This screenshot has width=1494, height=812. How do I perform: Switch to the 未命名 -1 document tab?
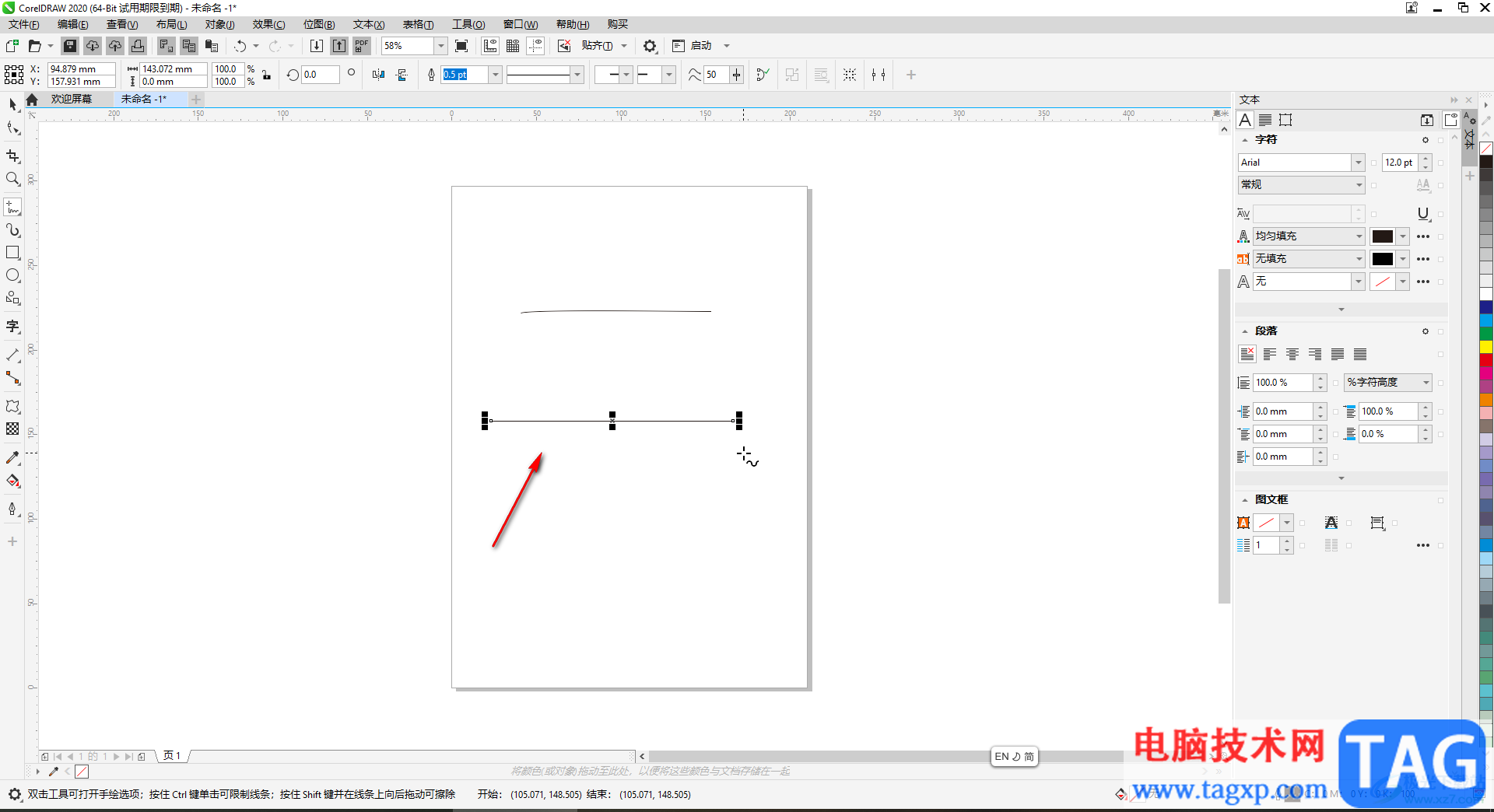click(144, 100)
